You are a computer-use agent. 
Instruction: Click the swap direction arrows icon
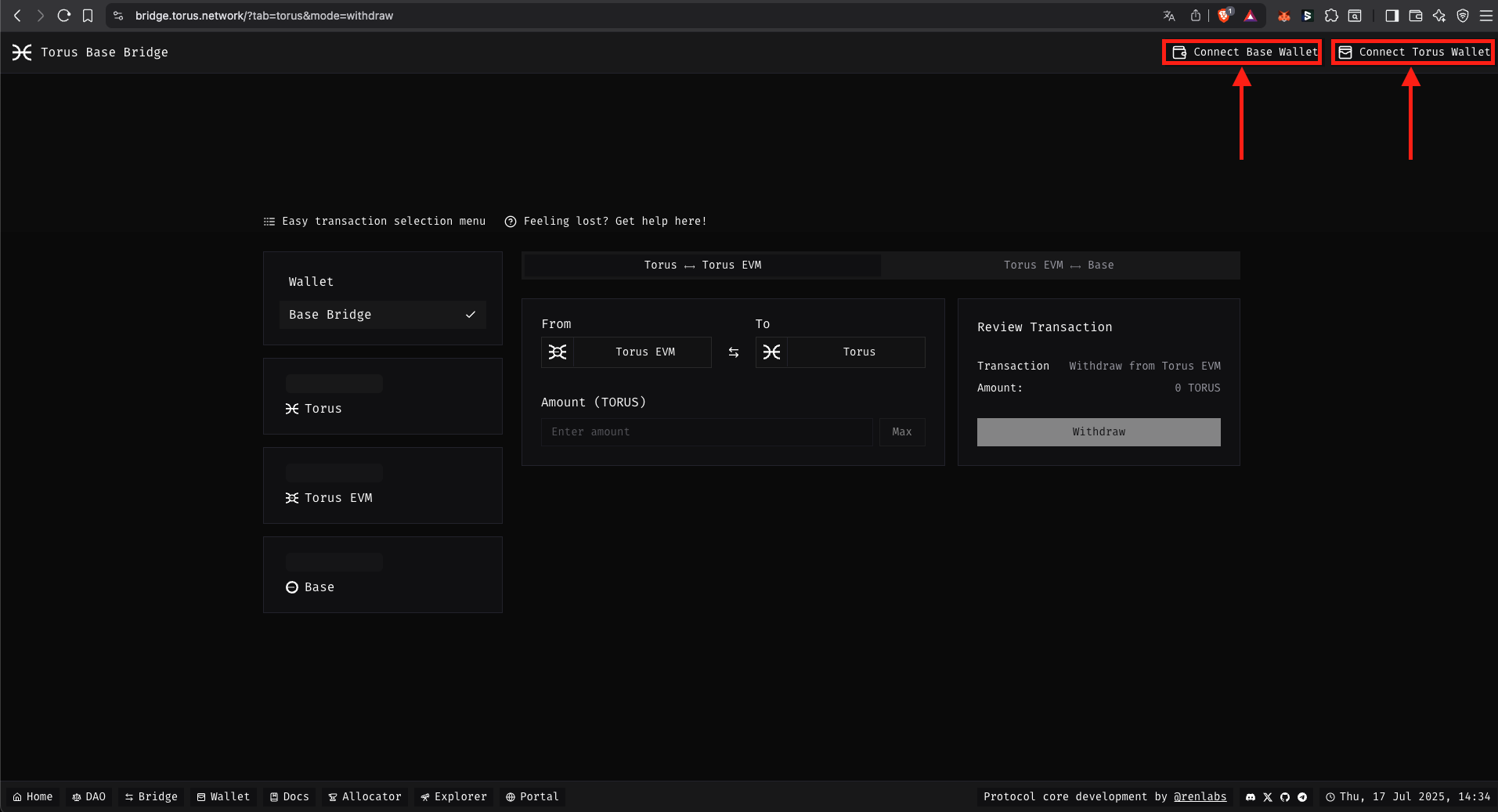point(734,352)
